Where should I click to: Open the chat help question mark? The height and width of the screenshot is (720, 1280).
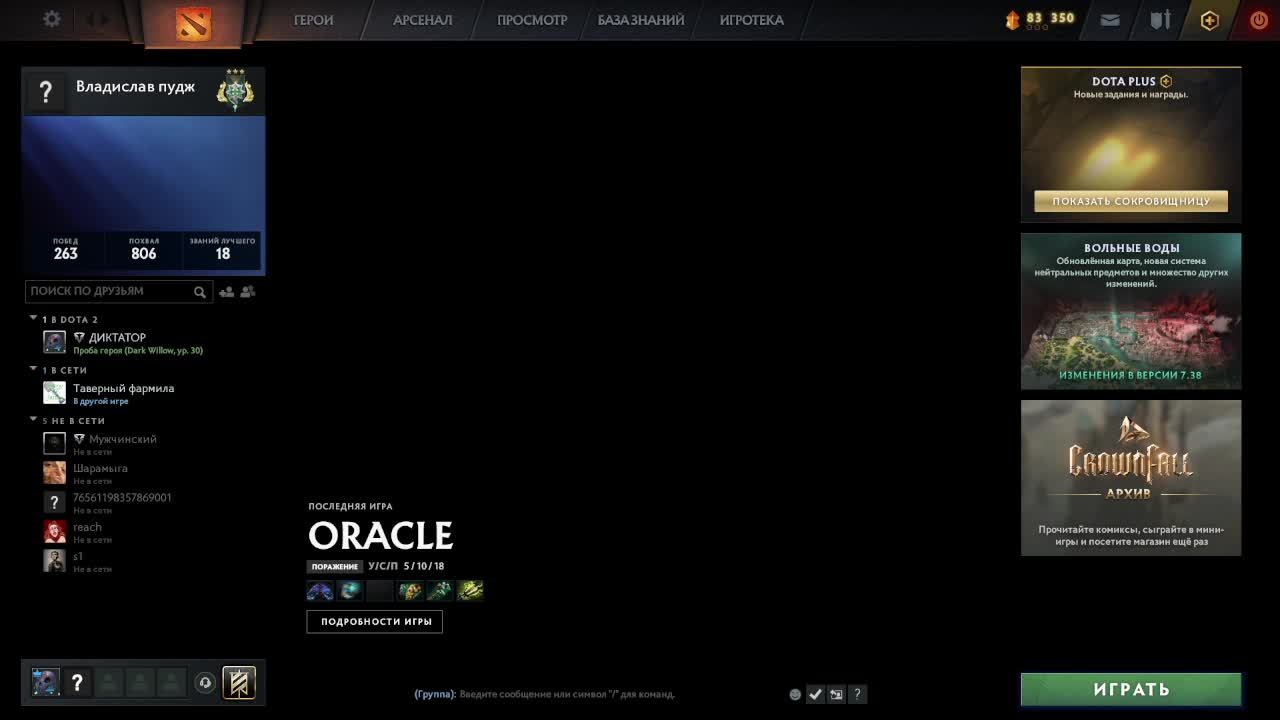pyautogui.click(x=857, y=694)
